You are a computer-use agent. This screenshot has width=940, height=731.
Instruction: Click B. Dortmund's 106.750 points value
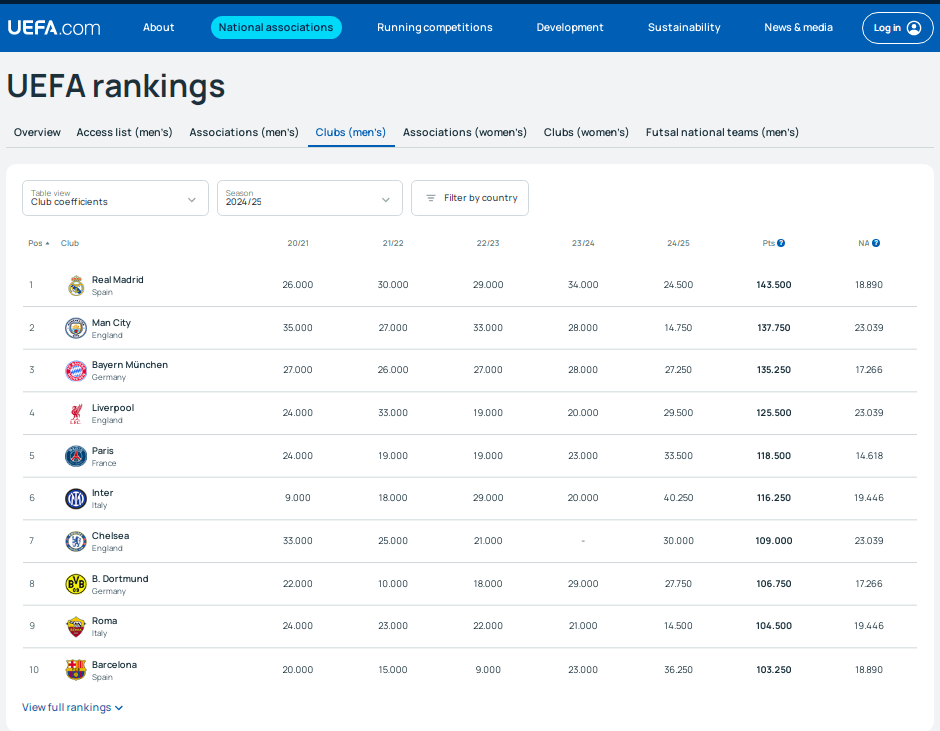[774, 584]
